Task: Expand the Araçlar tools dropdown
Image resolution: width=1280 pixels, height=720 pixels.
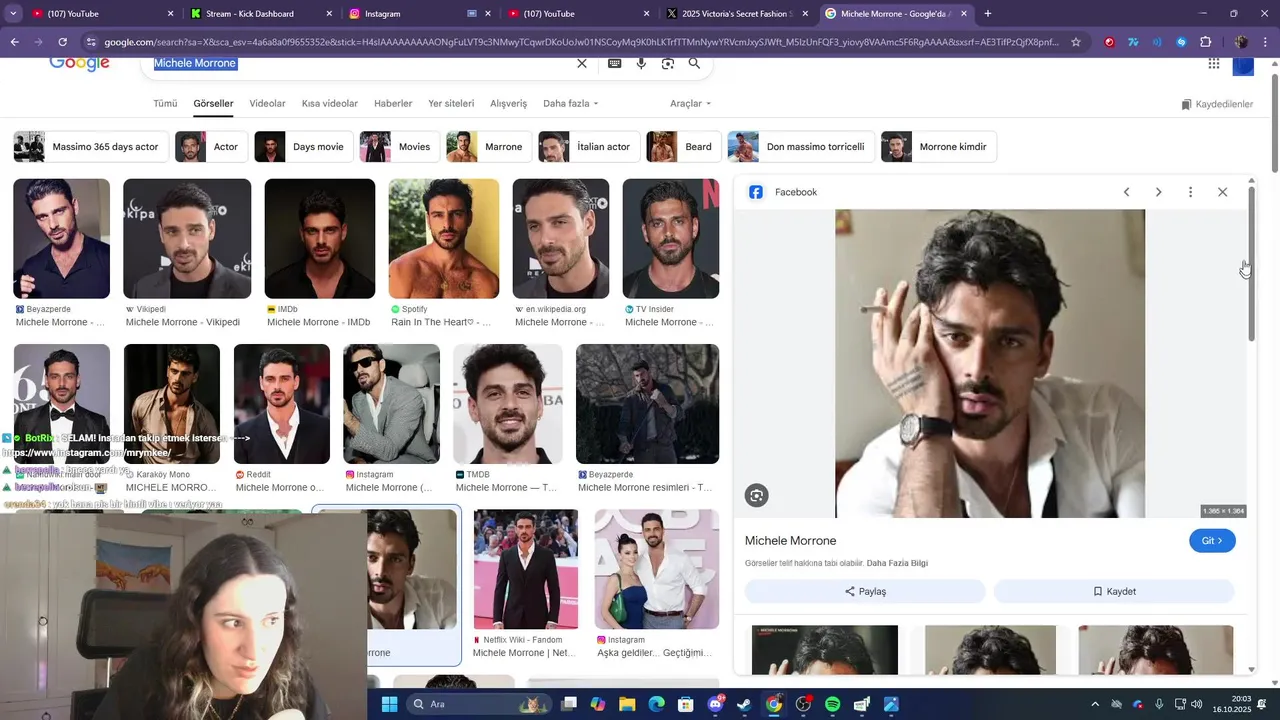Action: (690, 104)
